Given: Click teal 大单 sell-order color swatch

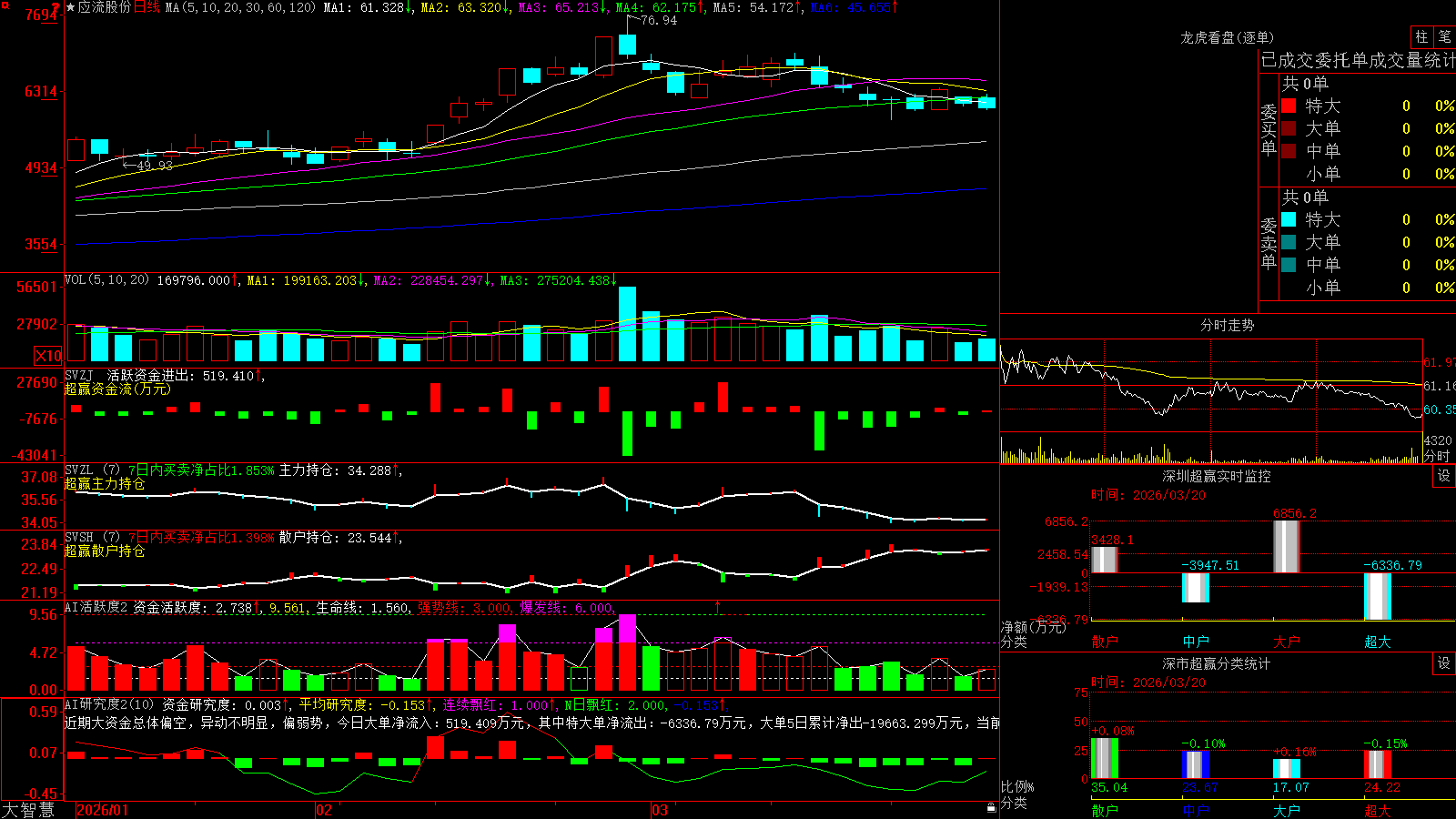Looking at the screenshot, I should (1289, 242).
